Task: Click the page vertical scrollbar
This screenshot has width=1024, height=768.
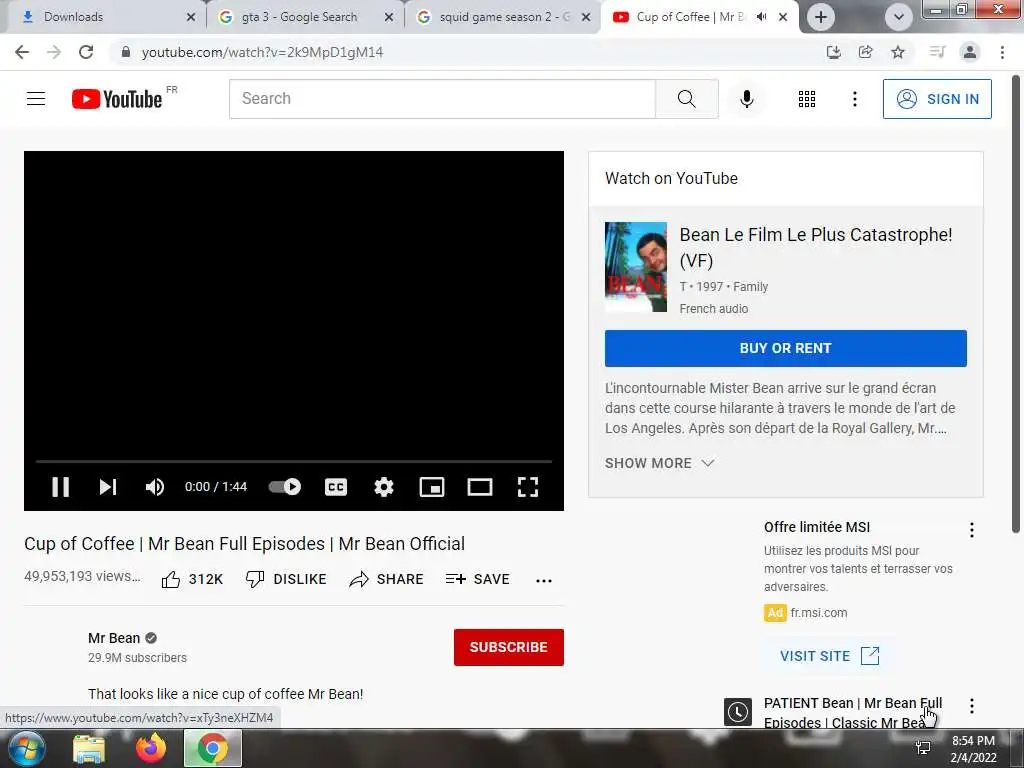Action: coord(1016,304)
